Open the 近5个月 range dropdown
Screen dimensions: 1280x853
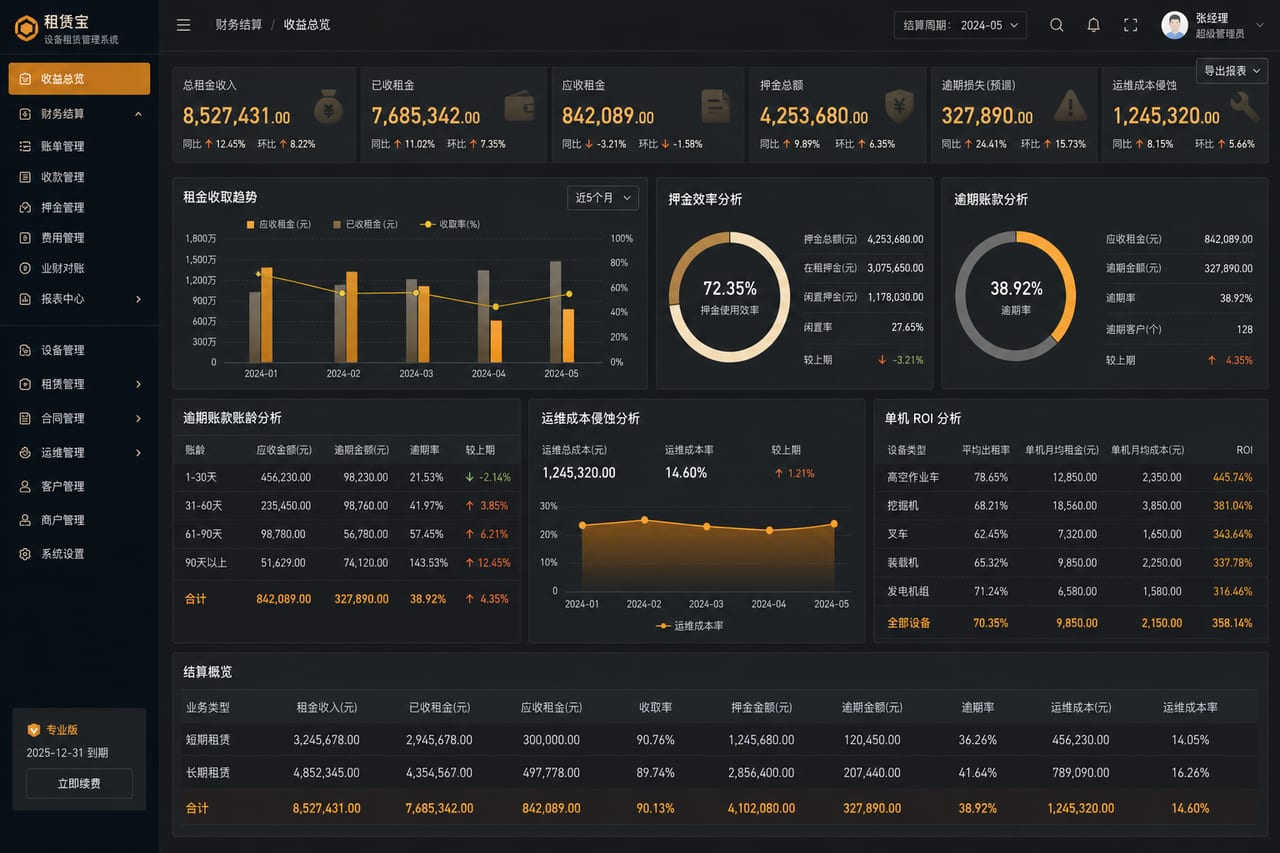pyautogui.click(x=602, y=198)
